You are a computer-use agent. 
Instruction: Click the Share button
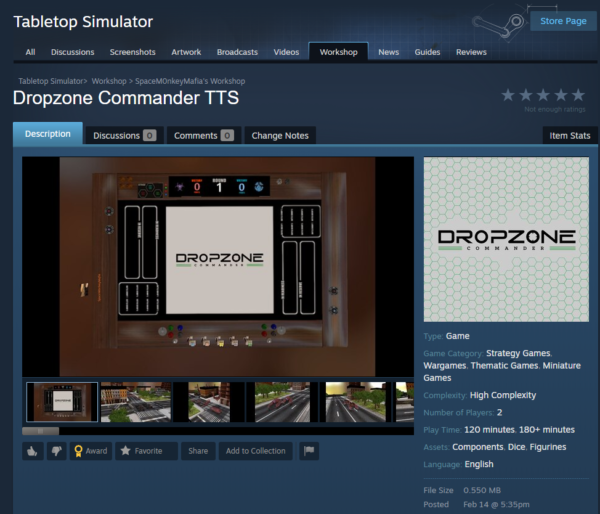198,451
